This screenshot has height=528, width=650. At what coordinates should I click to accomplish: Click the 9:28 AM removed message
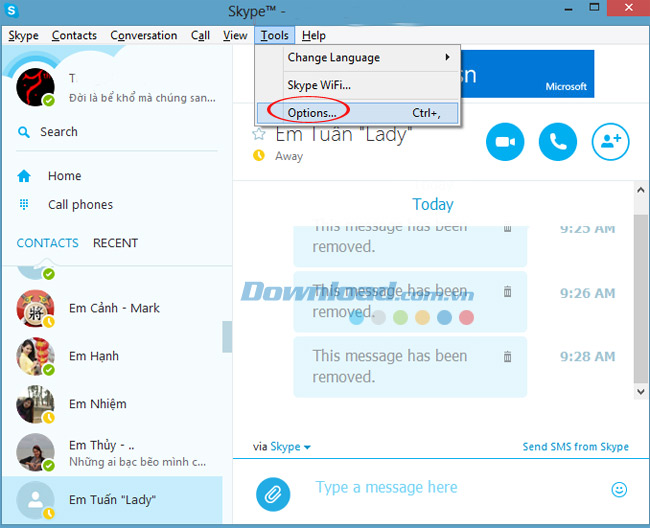pyautogui.click(x=410, y=367)
